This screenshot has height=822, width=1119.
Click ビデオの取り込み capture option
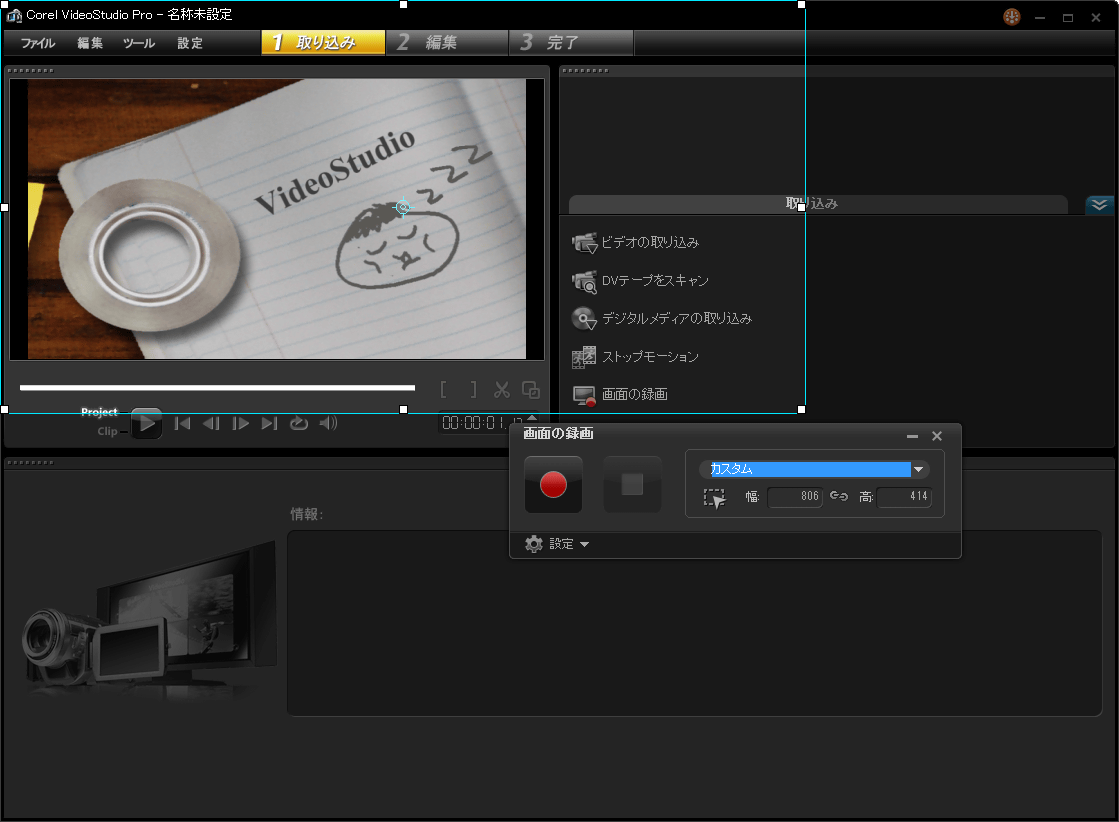[x=649, y=243]
